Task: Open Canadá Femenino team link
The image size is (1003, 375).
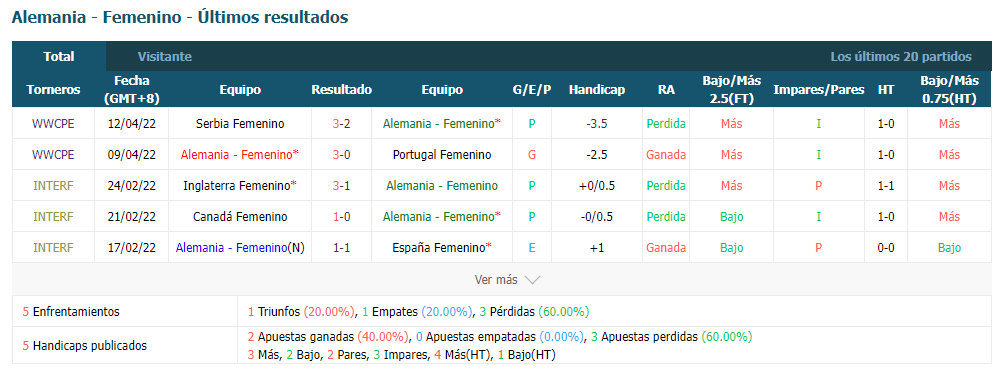Action: pos(240,216)
